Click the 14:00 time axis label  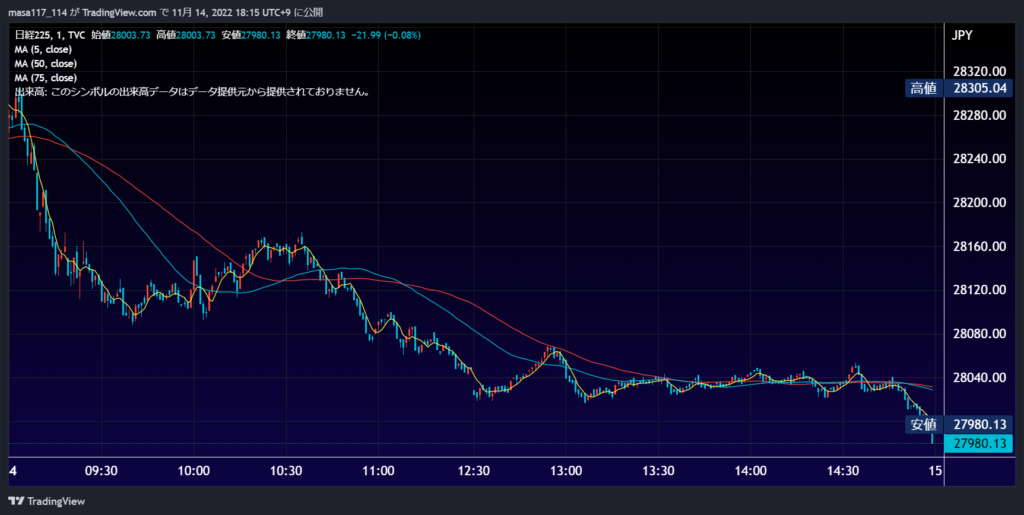[x=750, y=471]
